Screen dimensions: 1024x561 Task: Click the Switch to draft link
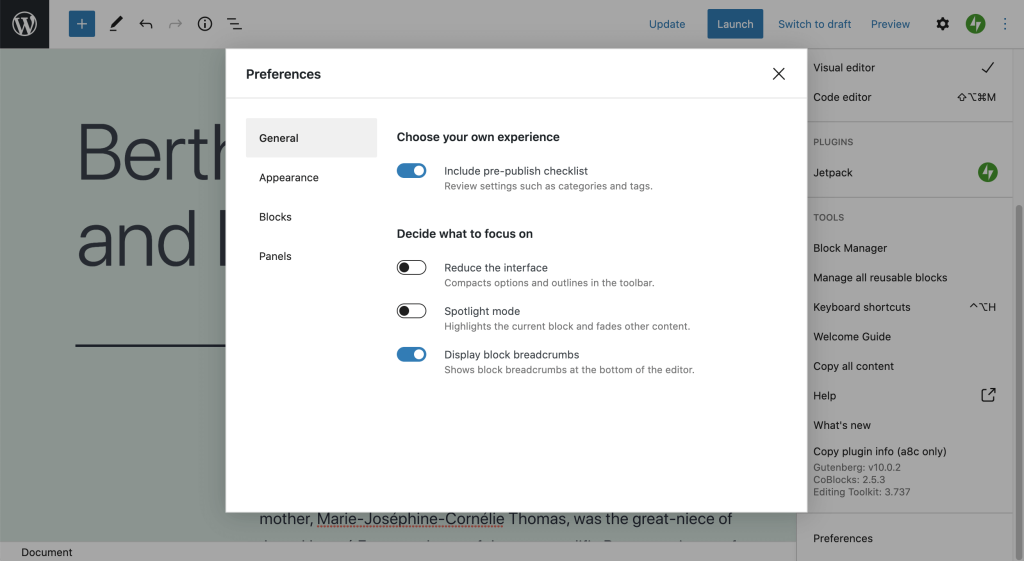tap(814, 24)
